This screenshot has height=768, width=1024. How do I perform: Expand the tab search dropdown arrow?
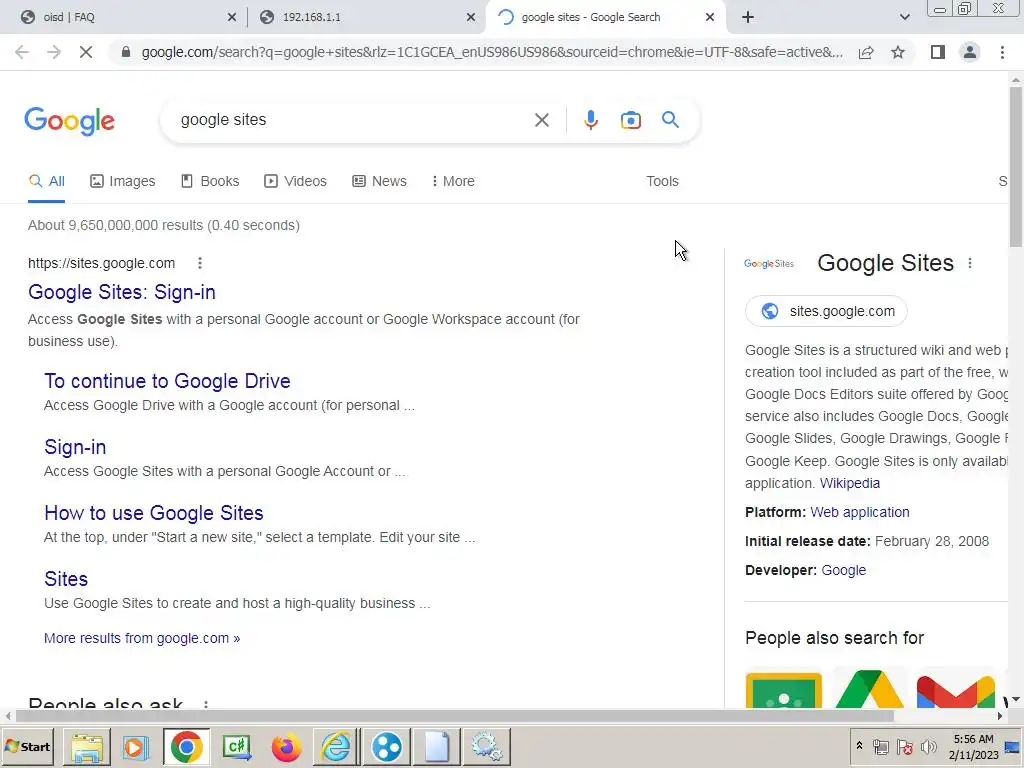[x=904, y=18]
